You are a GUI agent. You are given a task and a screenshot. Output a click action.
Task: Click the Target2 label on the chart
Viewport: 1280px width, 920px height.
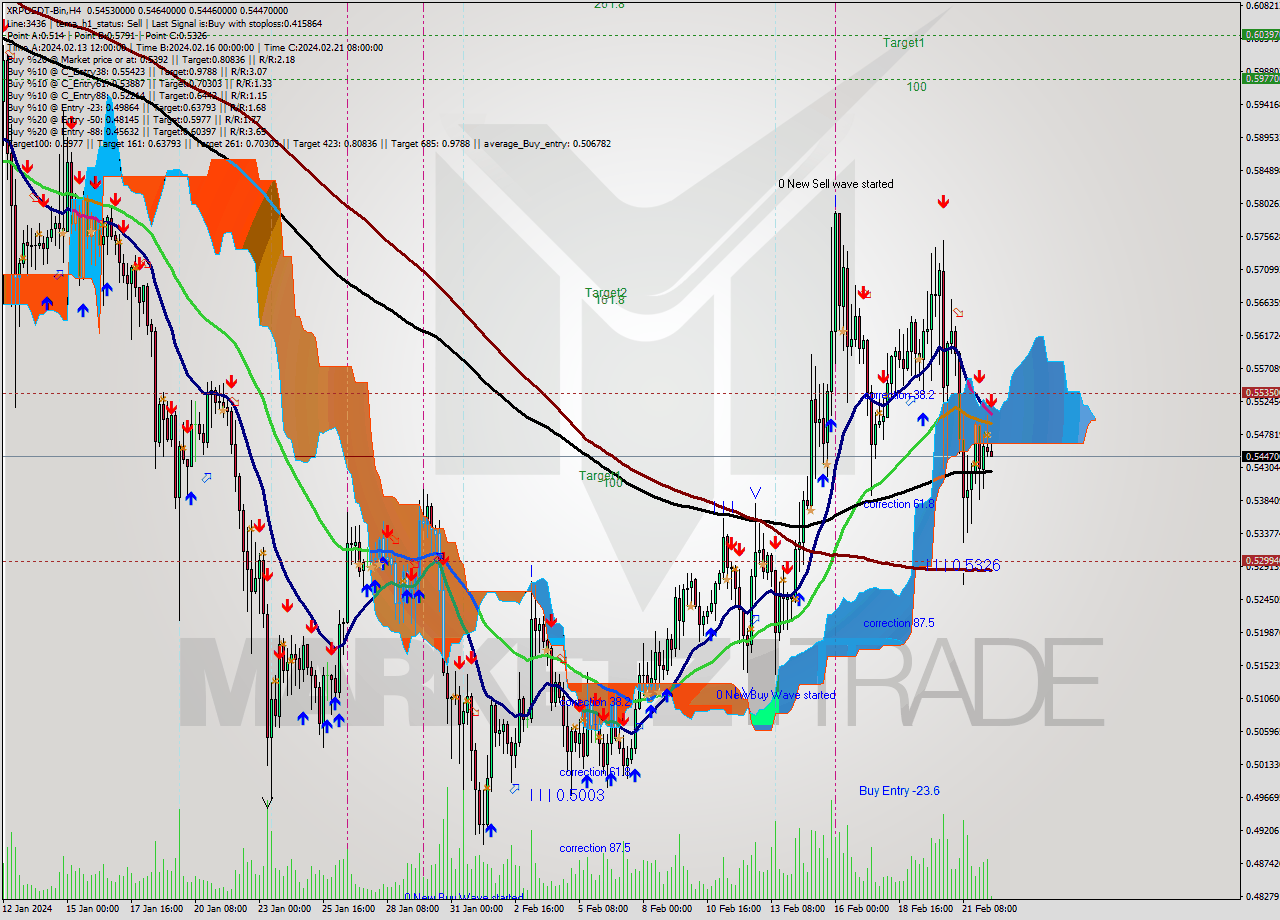[x=606, y=293]
